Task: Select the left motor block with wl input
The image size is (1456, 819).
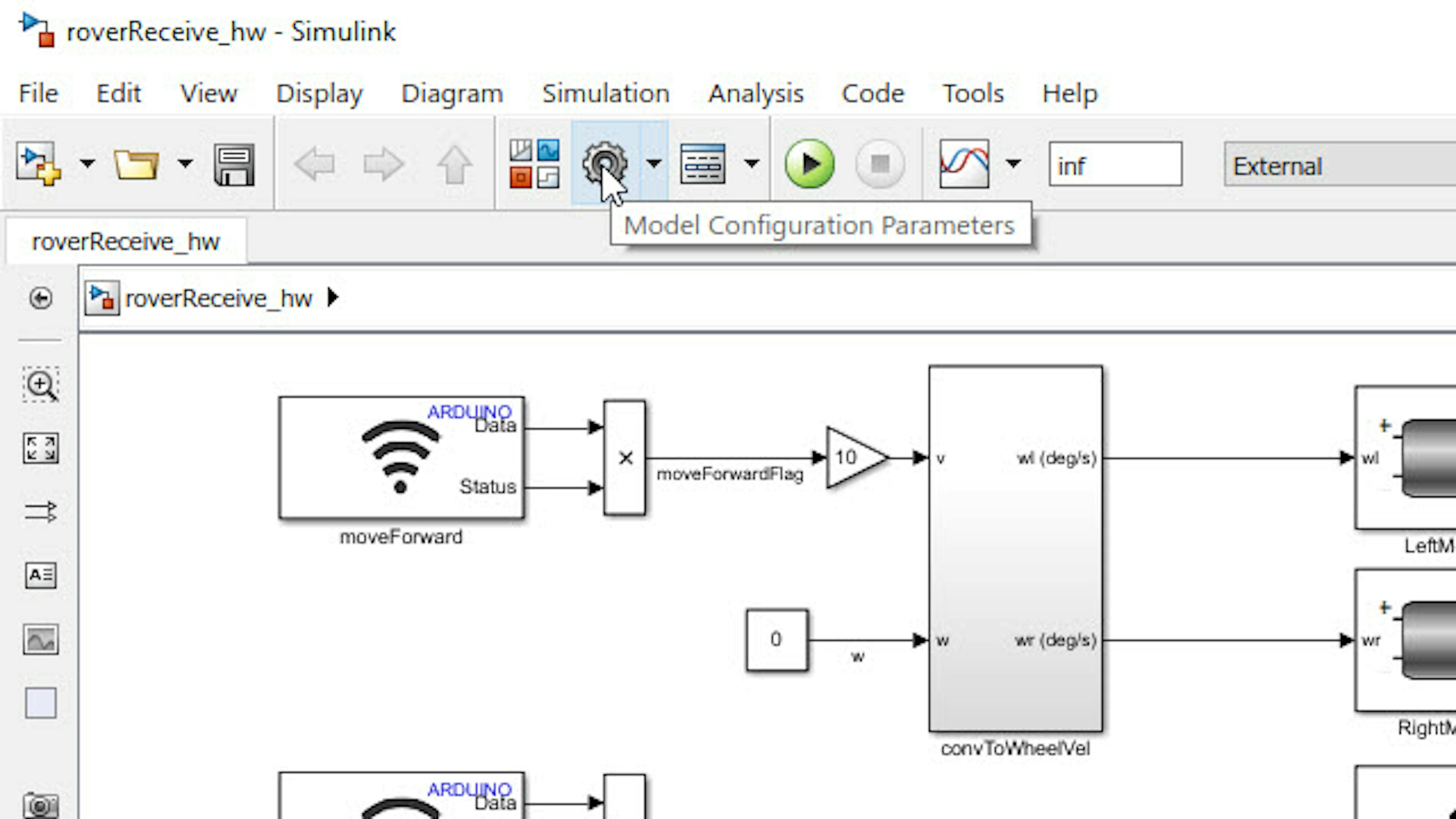Action: point(1406,457)
